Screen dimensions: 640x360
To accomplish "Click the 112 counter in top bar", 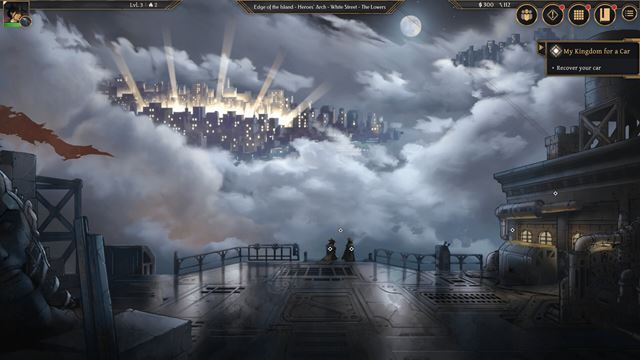I will click(505, 5).
